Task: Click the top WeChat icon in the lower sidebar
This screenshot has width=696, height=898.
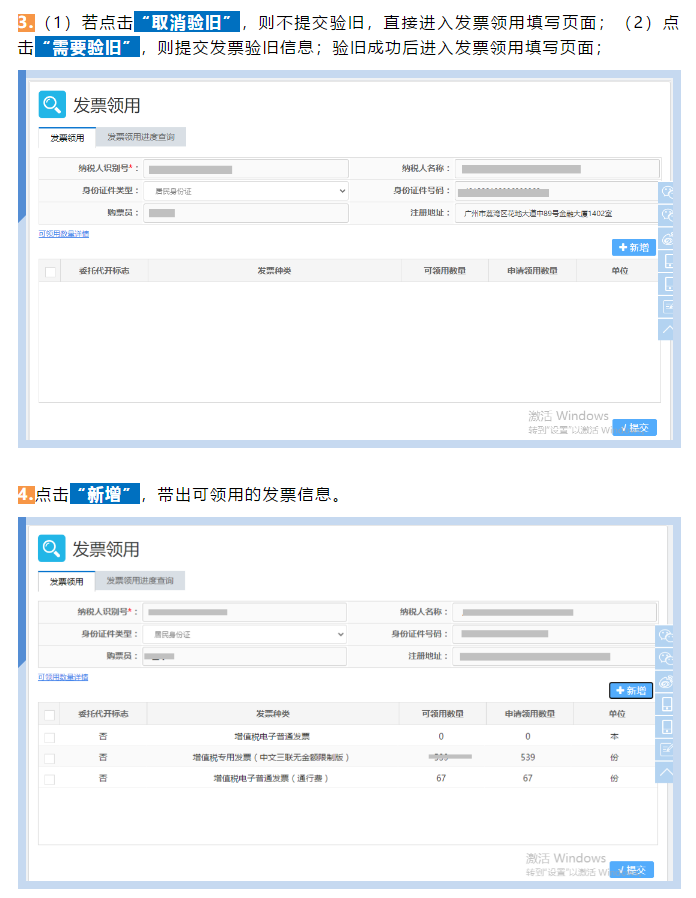Action: point(667,635)
